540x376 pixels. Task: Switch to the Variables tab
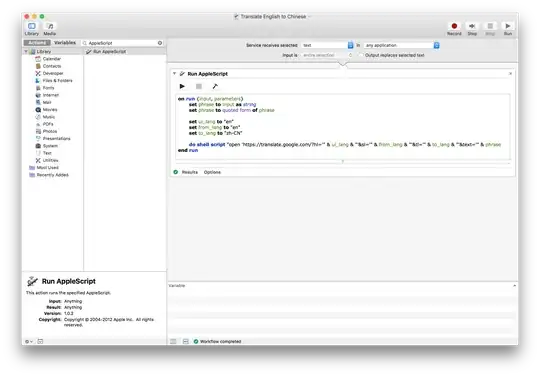65,43
